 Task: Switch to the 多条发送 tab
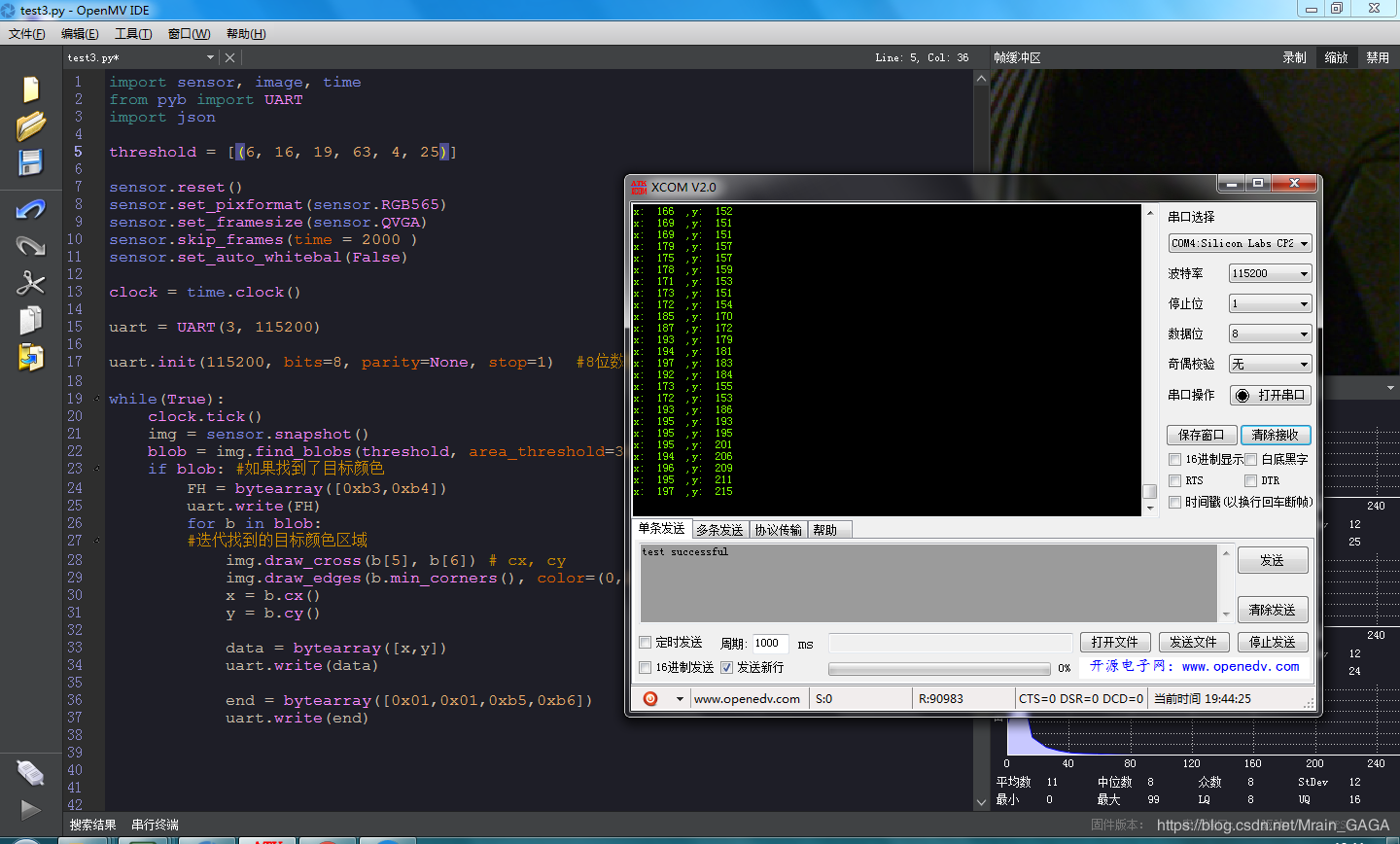tap(719, 529)
